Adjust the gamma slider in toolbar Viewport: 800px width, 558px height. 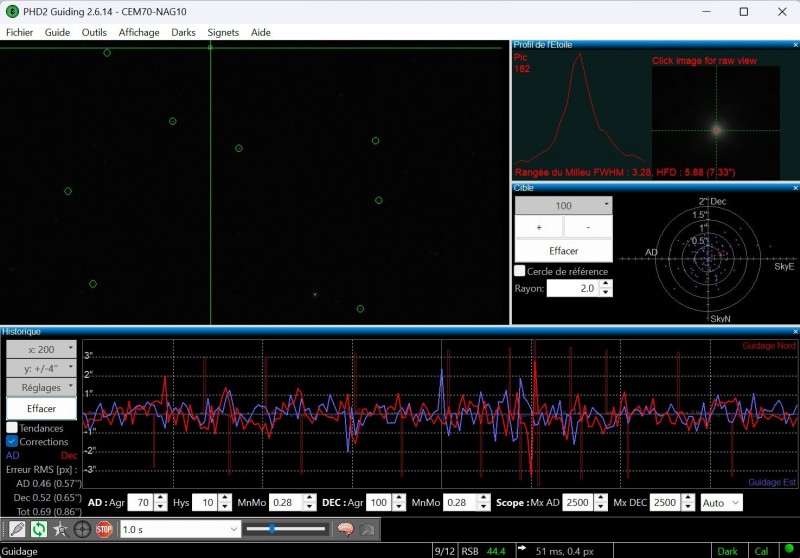point(285,529)
